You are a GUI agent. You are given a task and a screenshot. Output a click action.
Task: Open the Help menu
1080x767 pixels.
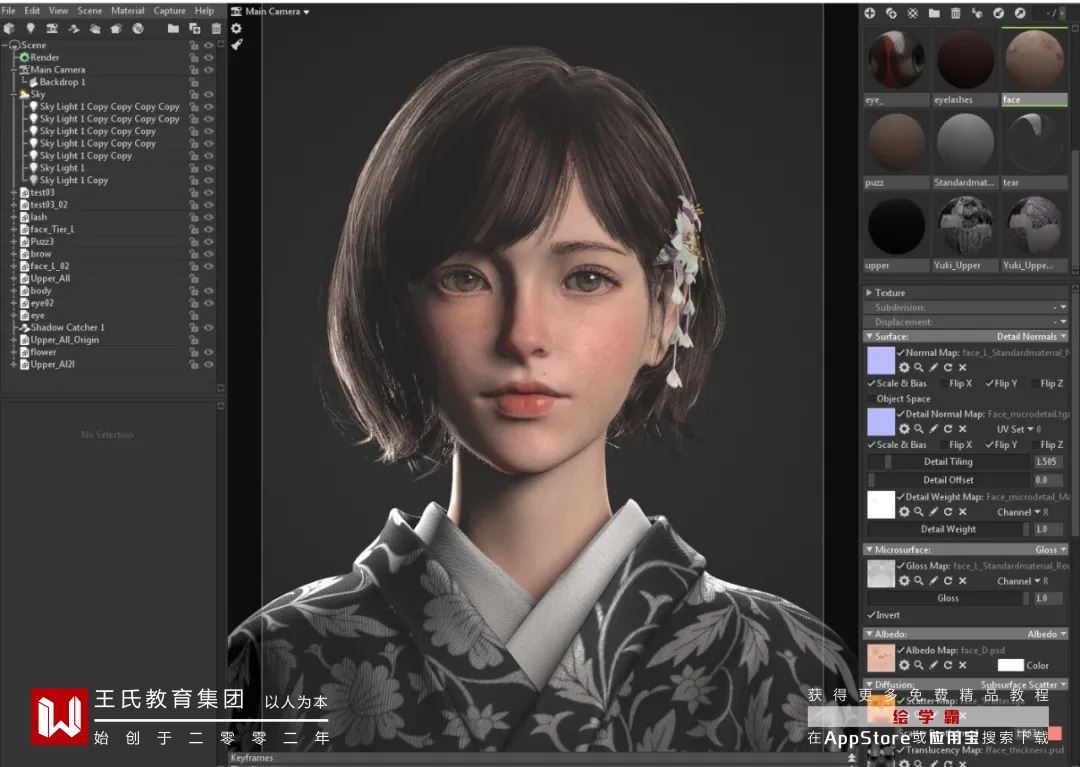pyautogui.click(x=204, y=10)
